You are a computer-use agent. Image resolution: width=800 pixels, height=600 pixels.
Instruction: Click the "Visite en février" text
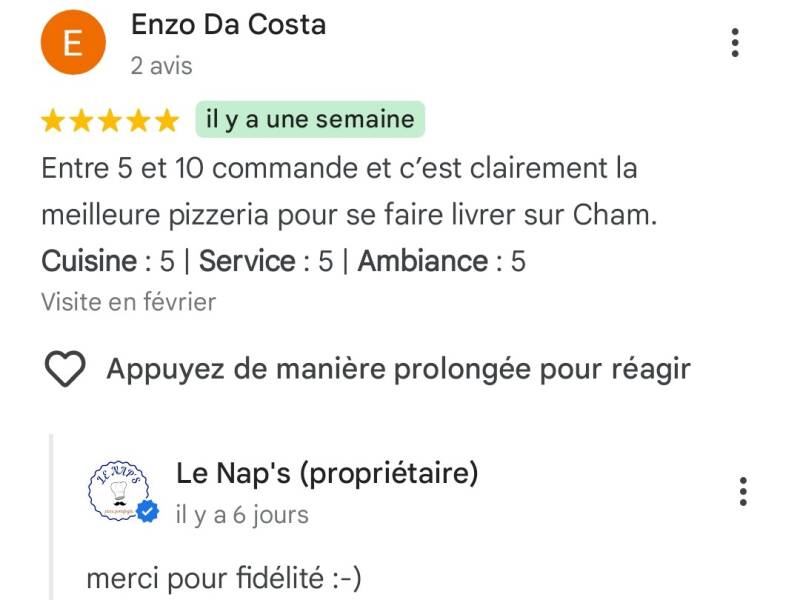(128, 301)
